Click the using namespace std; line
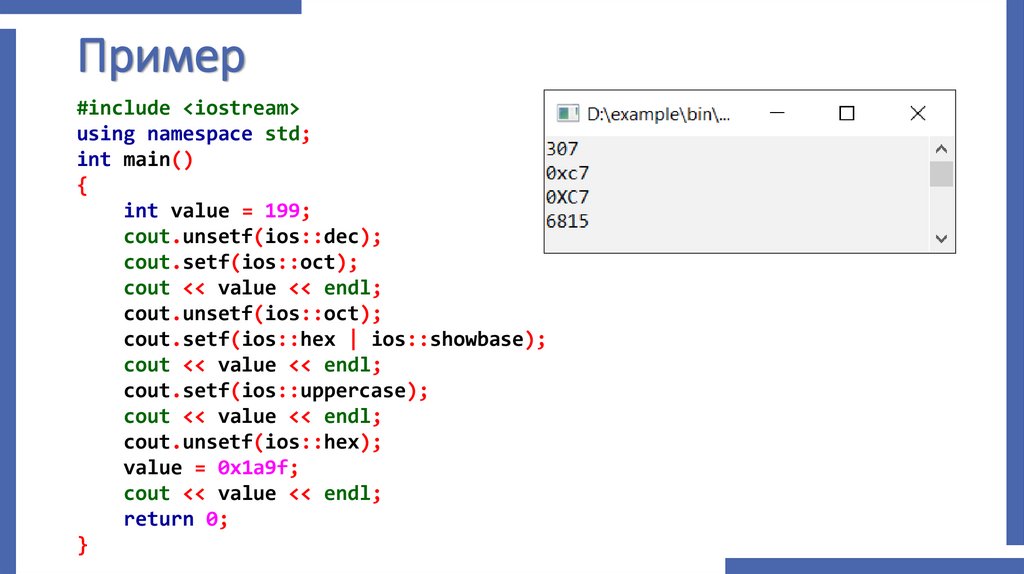The height and width of the screenshot is (574, 1024). [x=193, y=134]
